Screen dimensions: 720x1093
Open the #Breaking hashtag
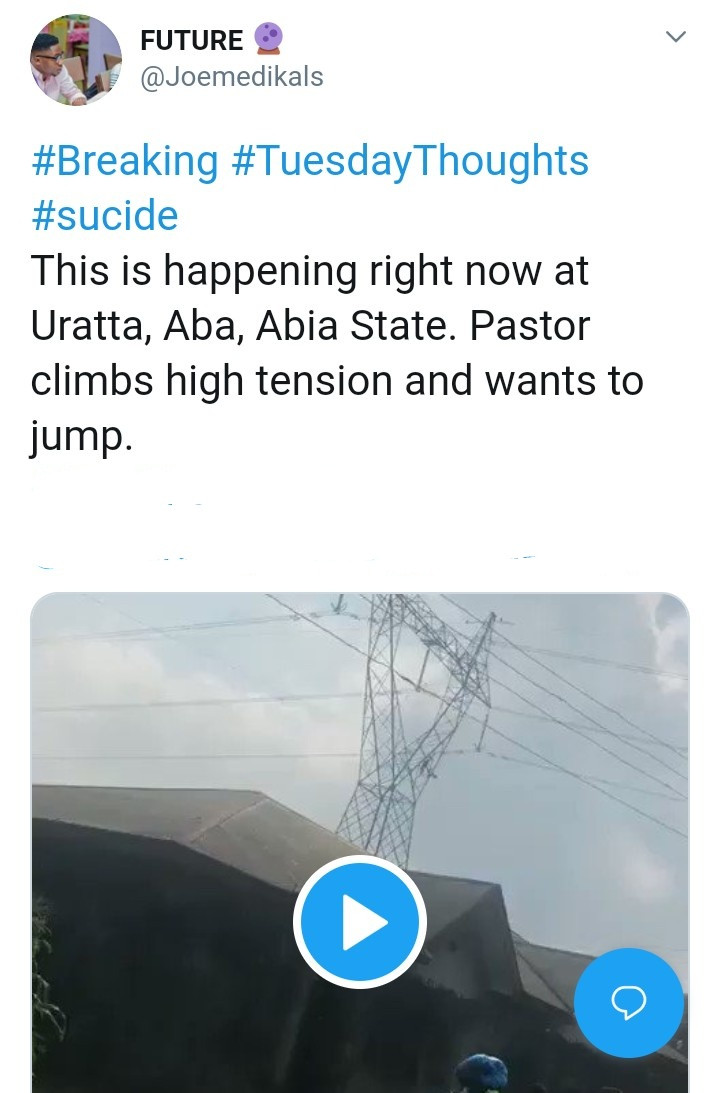coord(125,160)
